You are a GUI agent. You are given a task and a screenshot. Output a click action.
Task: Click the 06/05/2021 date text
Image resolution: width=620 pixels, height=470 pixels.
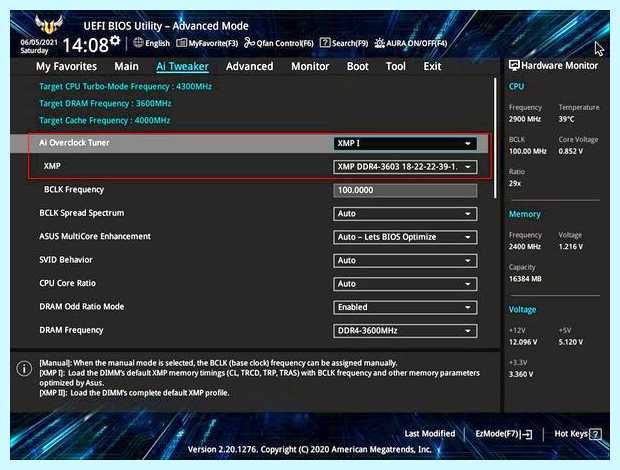39,42
